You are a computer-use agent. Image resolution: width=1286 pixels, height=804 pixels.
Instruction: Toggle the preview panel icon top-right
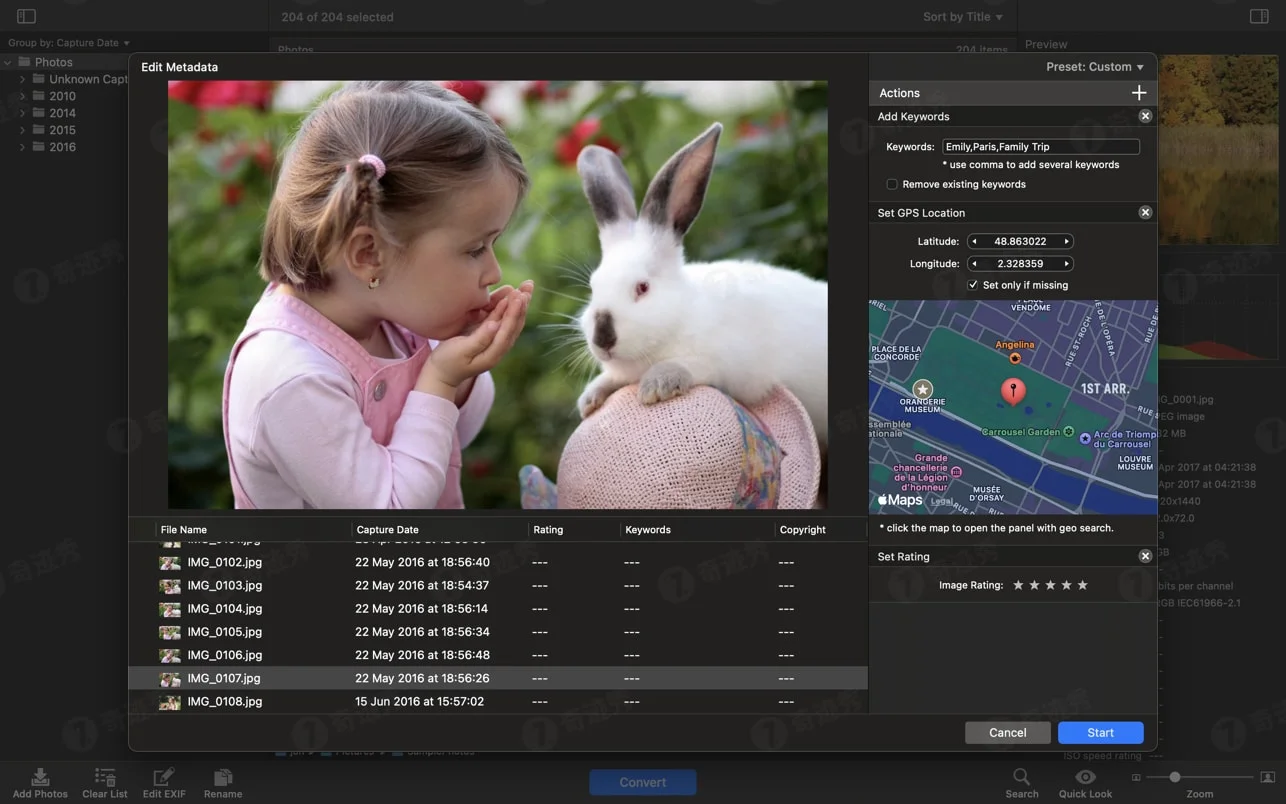pyautogui.click(x=1261, y=16)
